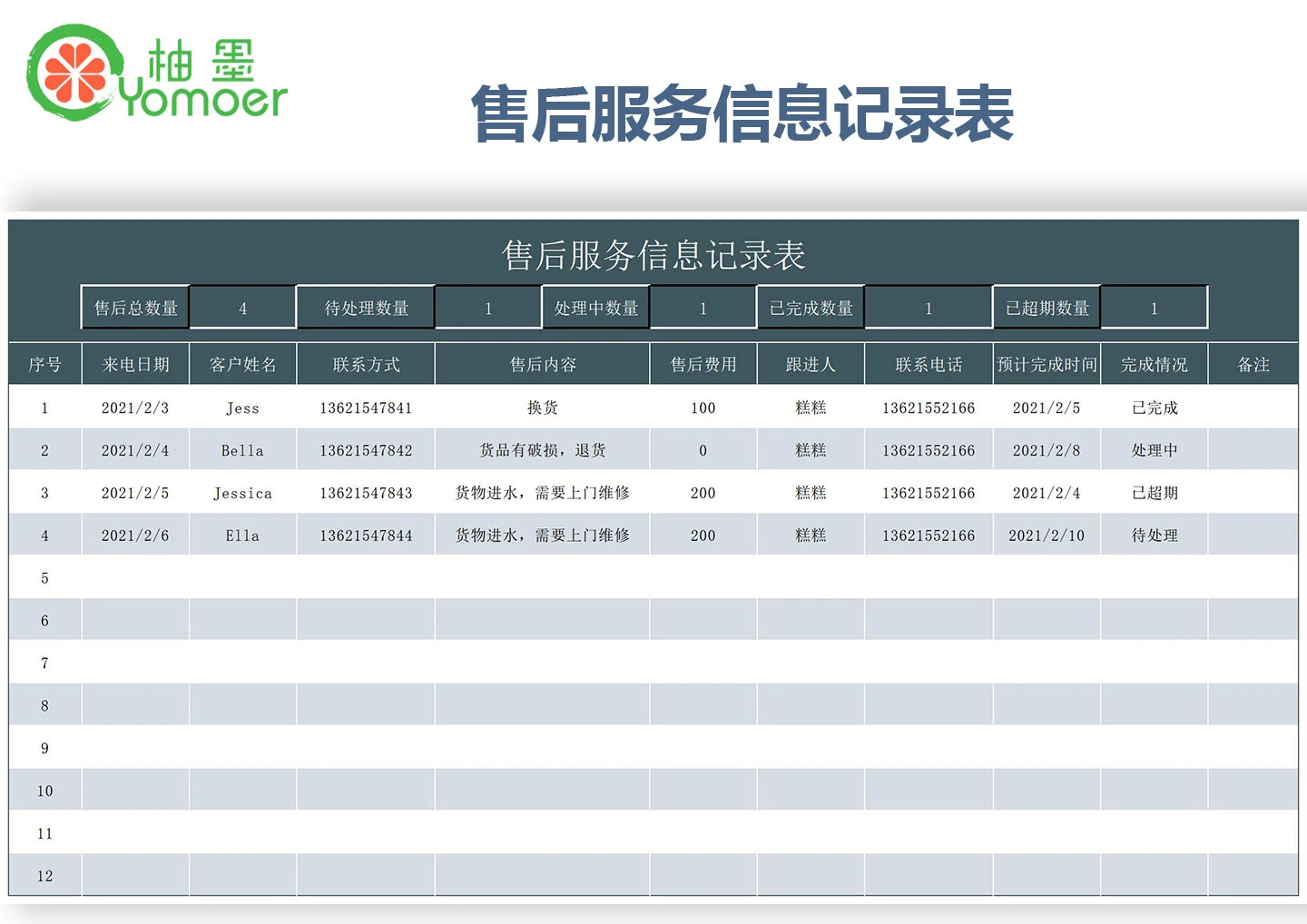Screen dimensions: 1307x924
Task: Click the 待处理数量 label cell
Action: pos(366,309)
